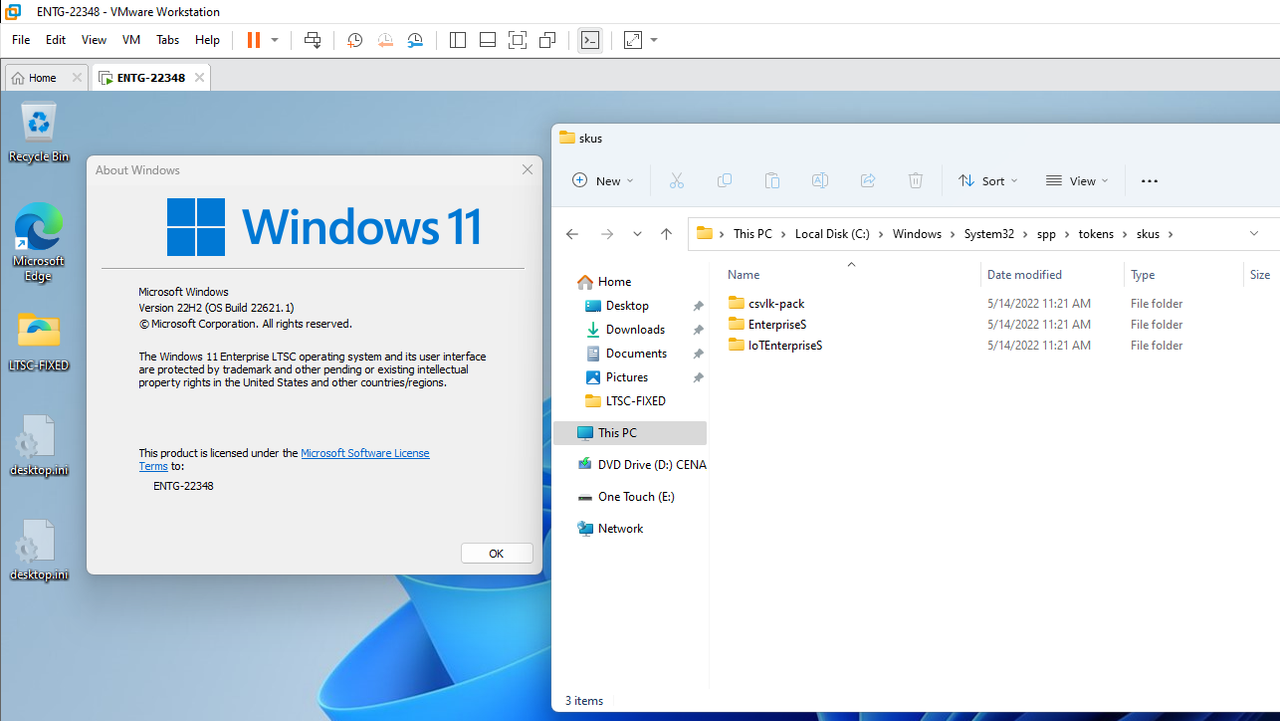Image resolution: width=1280 pixels, height=721 pixels.
Task: Close the ENTG-22348 tab
Action: coord(199,78)
